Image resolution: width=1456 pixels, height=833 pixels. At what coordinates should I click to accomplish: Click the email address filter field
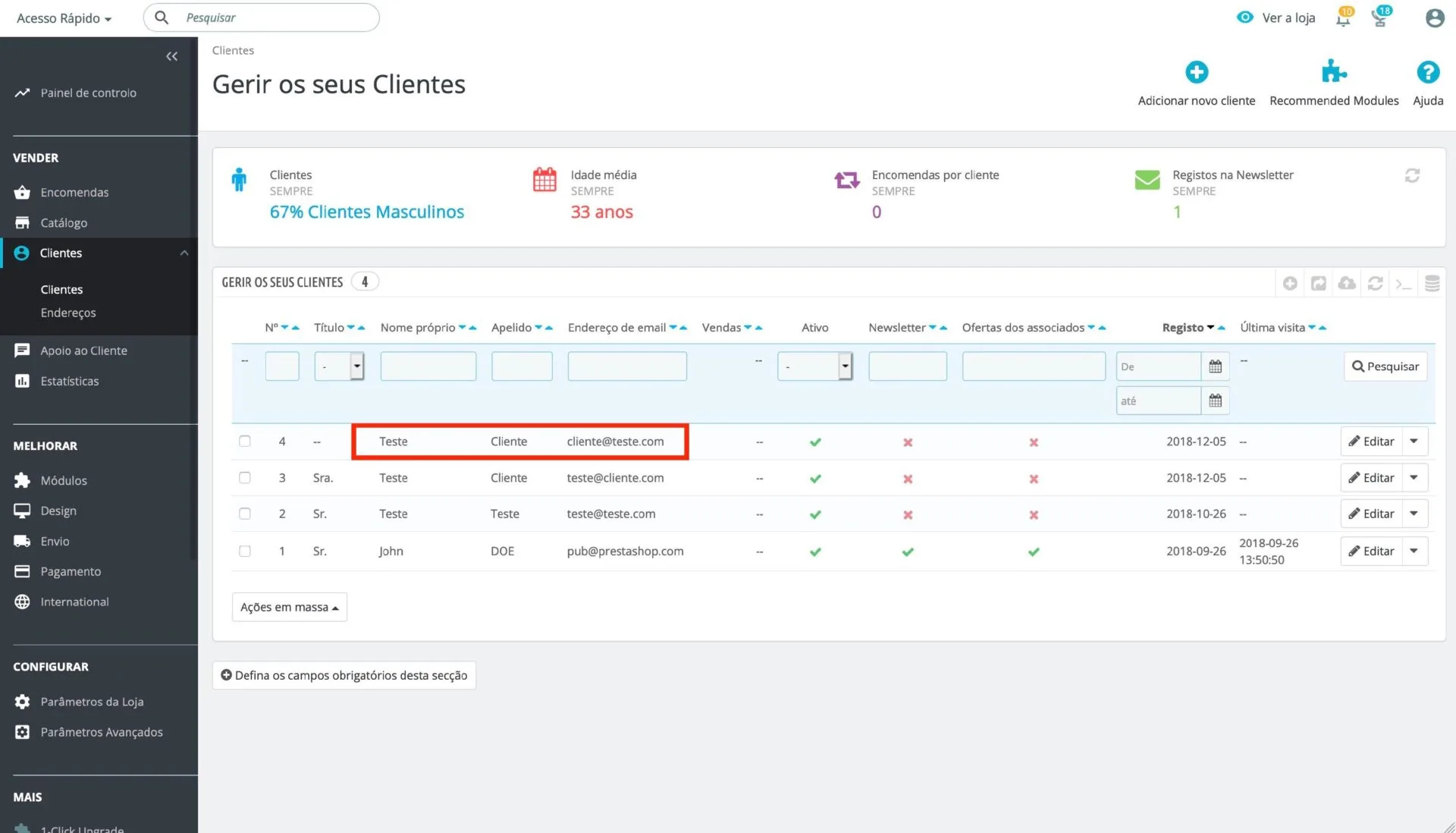(626, 366)
